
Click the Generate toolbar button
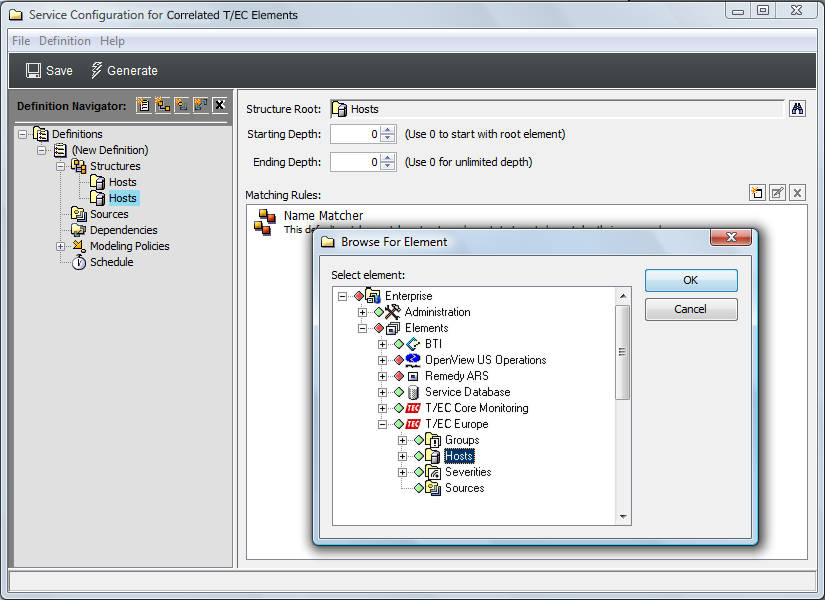[x=124, y=71]
